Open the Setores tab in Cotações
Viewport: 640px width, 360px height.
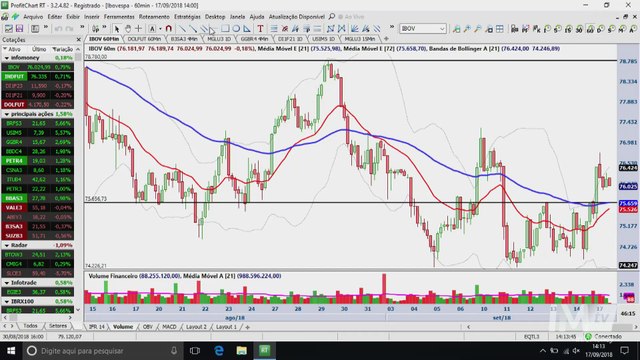58,326
